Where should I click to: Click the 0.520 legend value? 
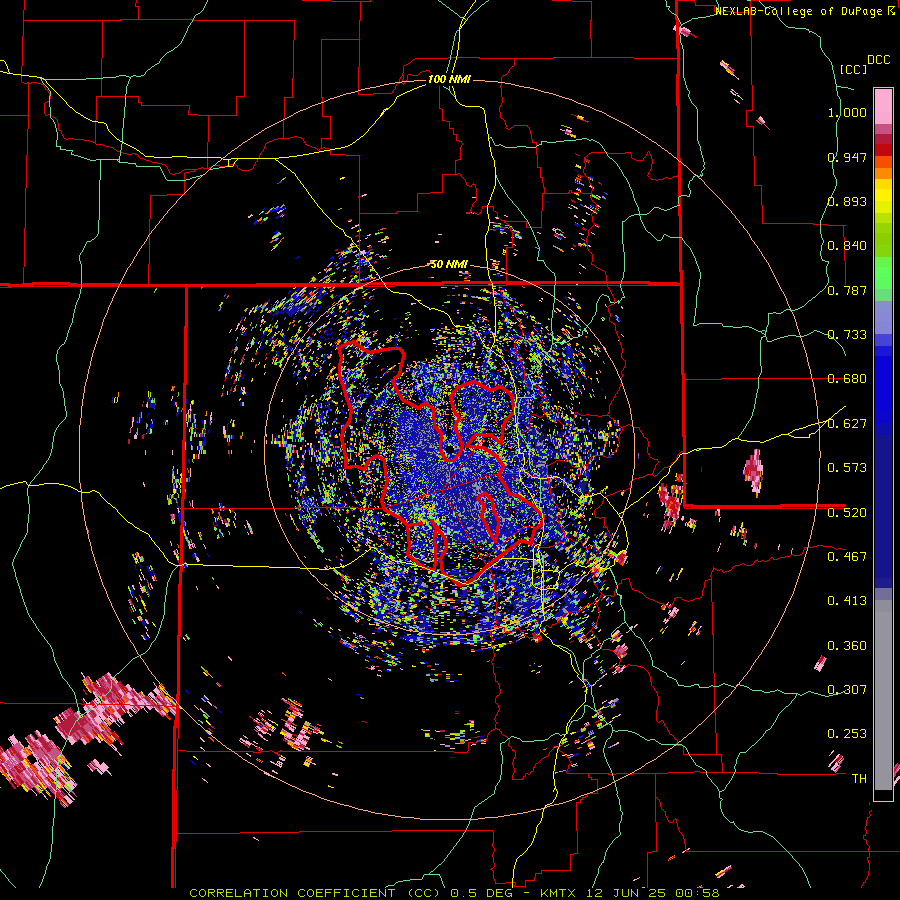click(x=847, y=513)
